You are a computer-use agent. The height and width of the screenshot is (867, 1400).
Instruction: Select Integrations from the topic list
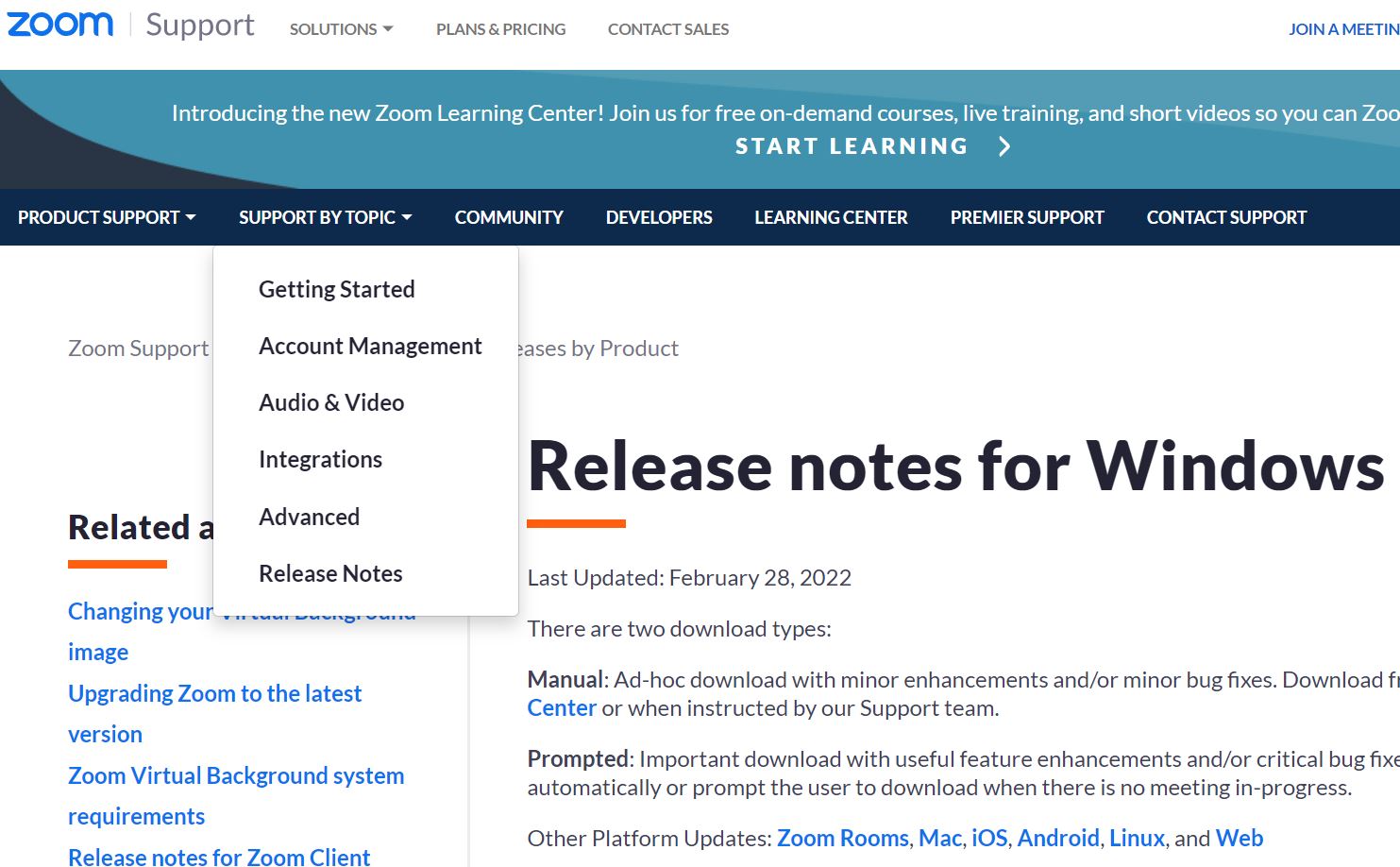click(x=320, y=459)
